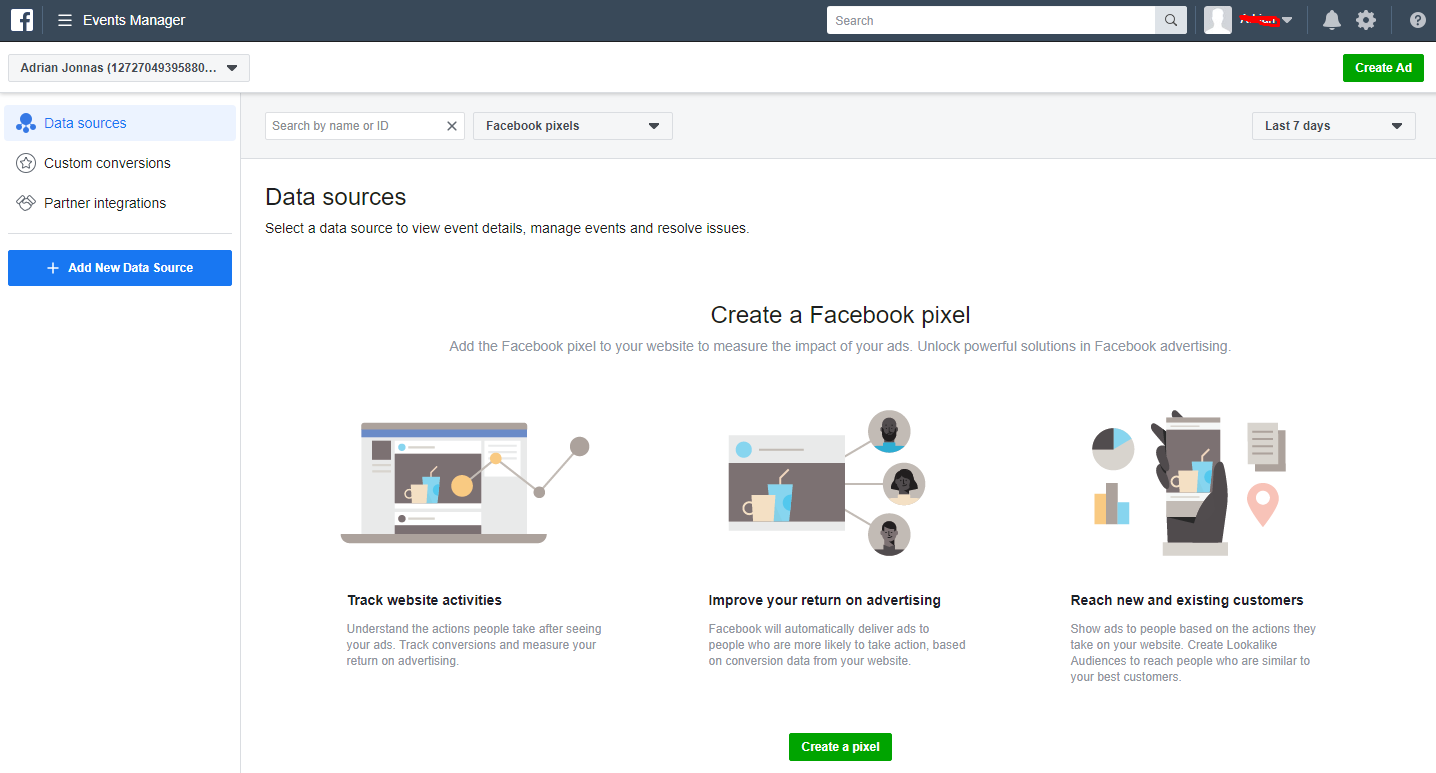
Task: Clear the search field with X icon
Action: click(451, 126)
